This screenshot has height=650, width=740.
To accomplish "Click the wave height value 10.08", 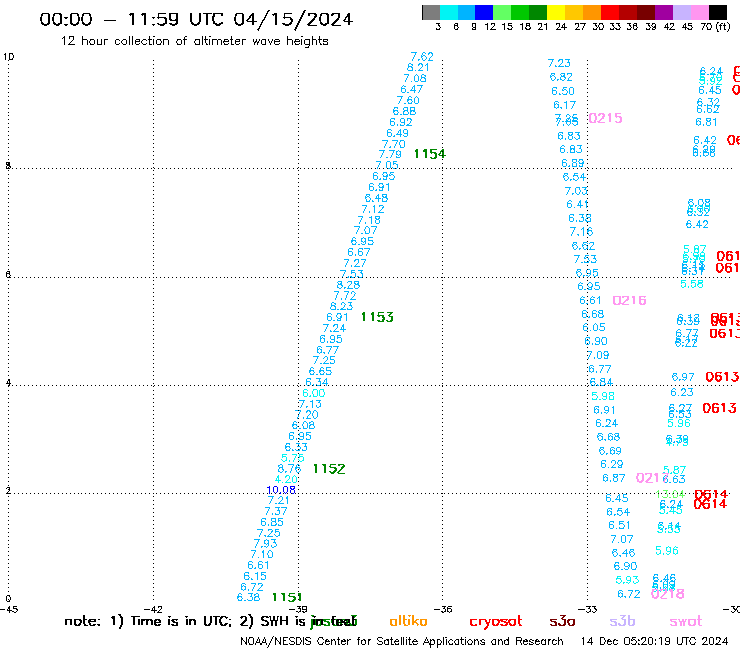I will pyautogui.click(x=281, y=490).
